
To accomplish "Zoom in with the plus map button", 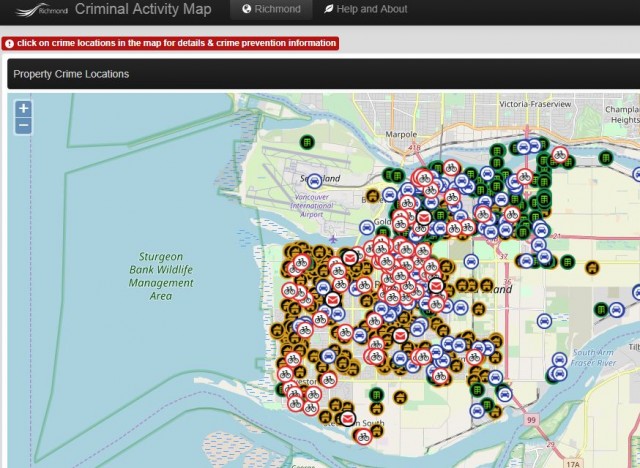I will pyautogui.click(x=23, y=109).
